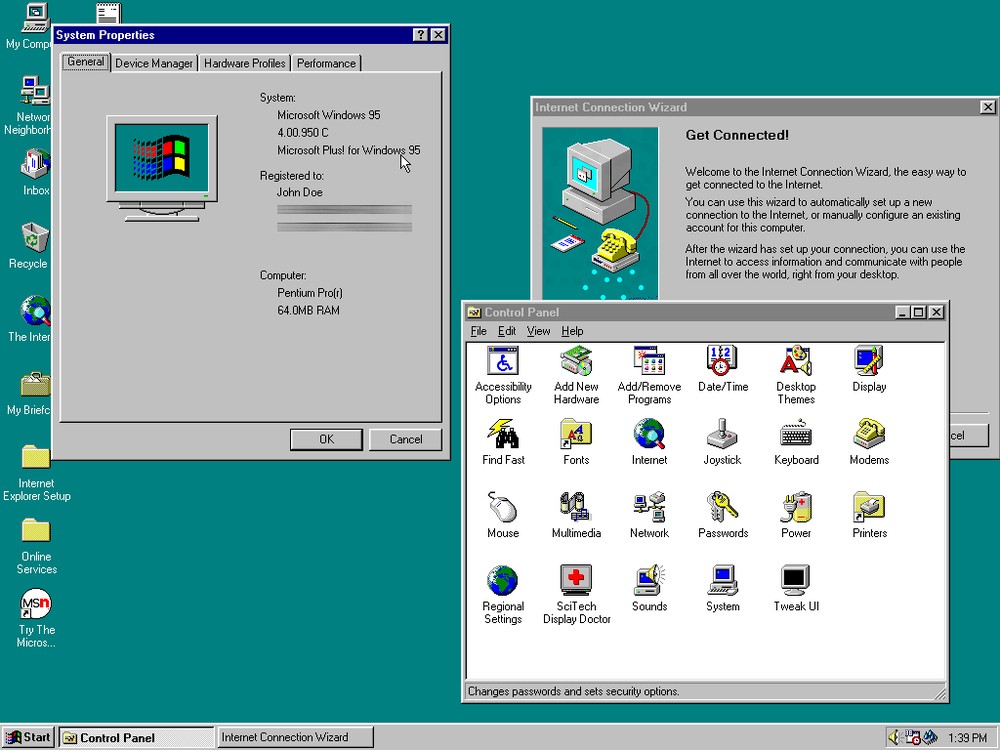Switch to Internet Connection Wizard via taskbar
This screenshot has width=1000, height=750.
point(295,737)
